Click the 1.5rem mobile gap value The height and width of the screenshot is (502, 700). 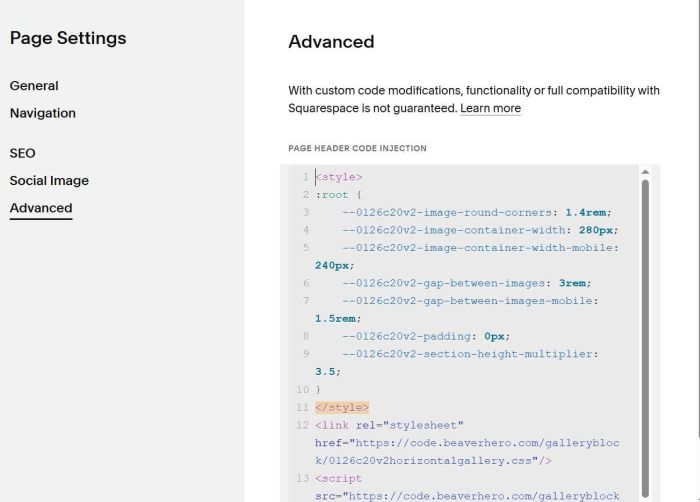335,319
